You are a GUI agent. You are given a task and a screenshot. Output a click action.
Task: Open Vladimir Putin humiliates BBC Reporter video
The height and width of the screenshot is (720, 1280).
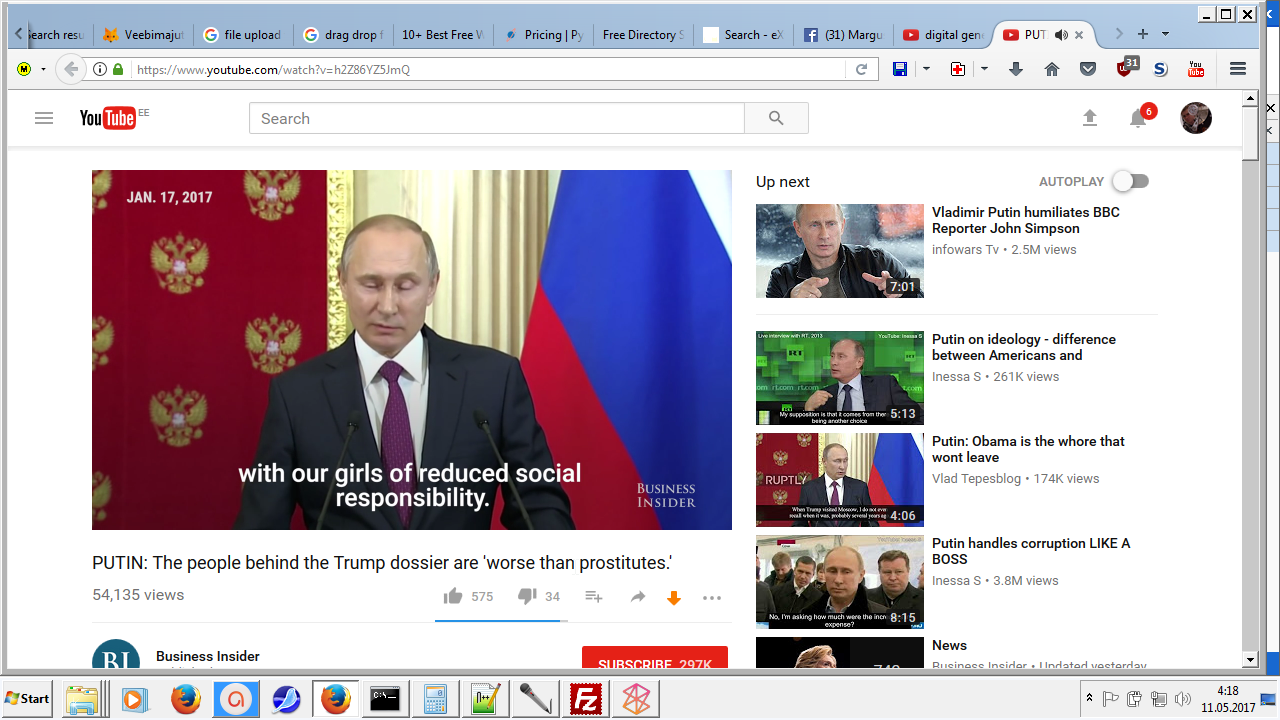coord(1026,220)
